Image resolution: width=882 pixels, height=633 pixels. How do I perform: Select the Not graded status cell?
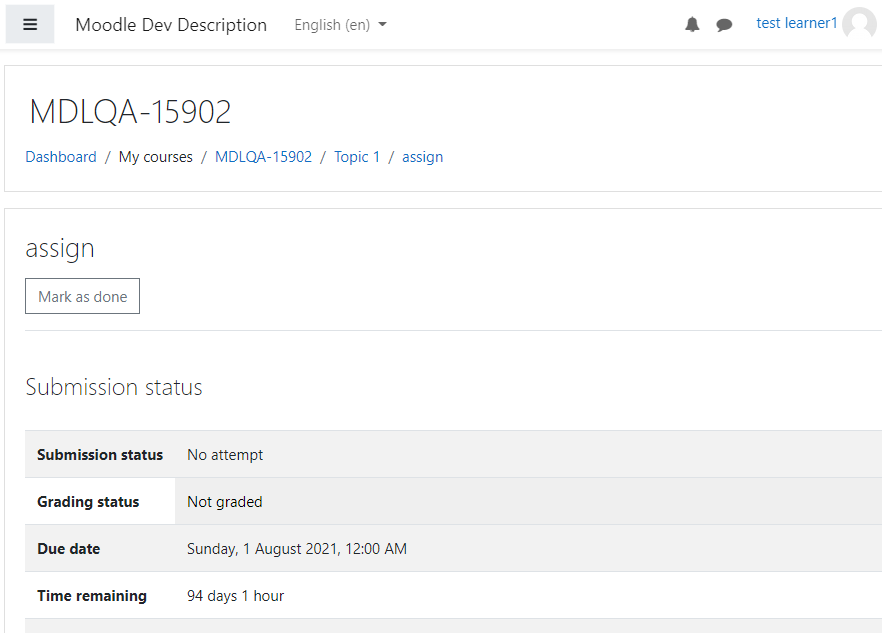tap(528, 502)
